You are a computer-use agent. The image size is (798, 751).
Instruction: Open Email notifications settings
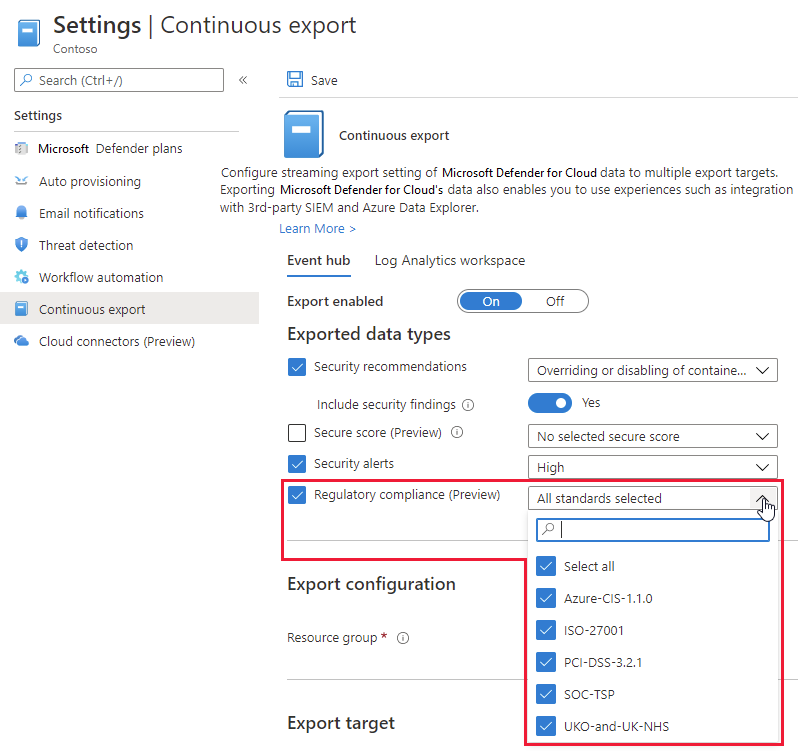tap(91, 213)
